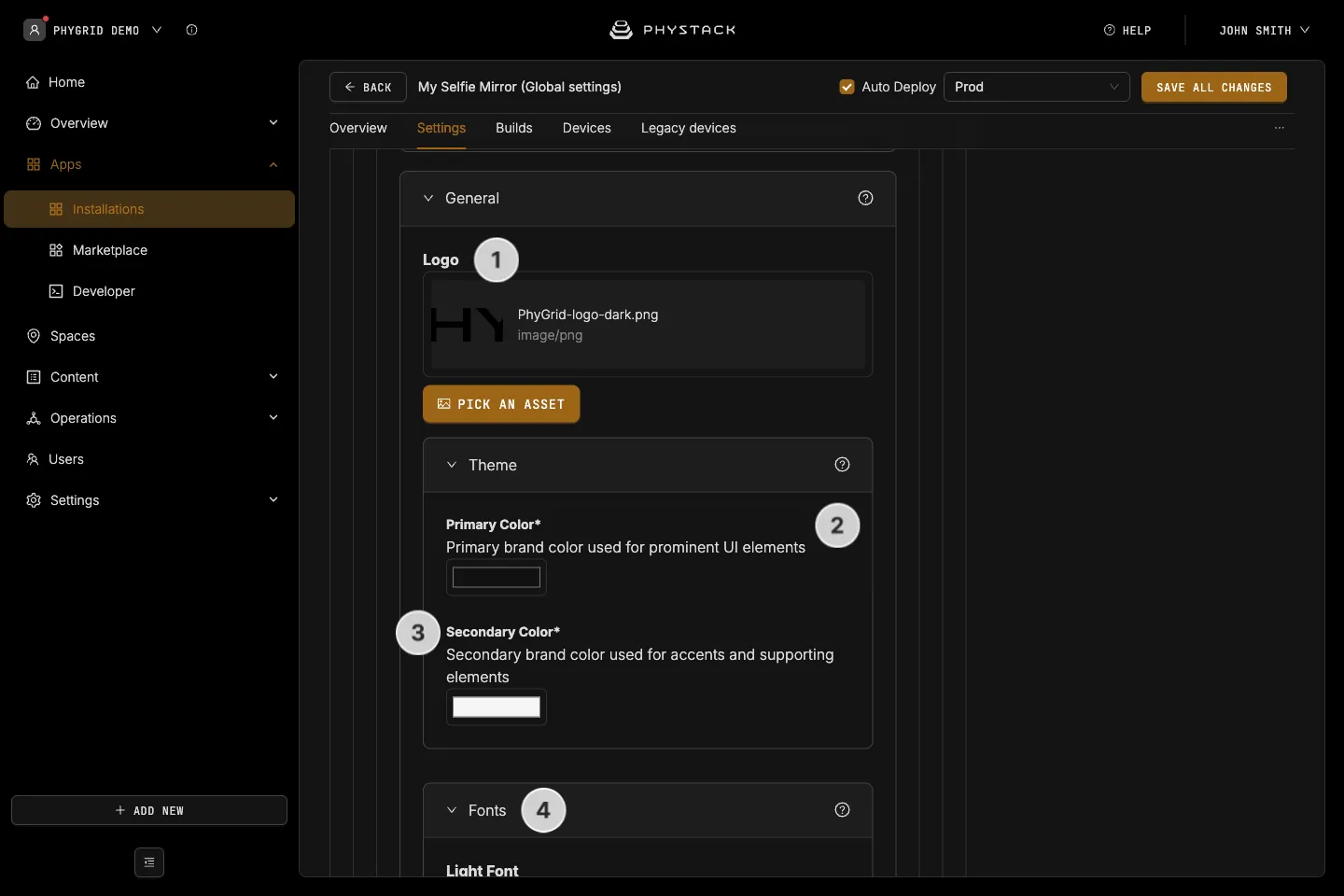The image size is (1344, 896).
Task: Collapse the General section chevron
Action: [428, 198]
